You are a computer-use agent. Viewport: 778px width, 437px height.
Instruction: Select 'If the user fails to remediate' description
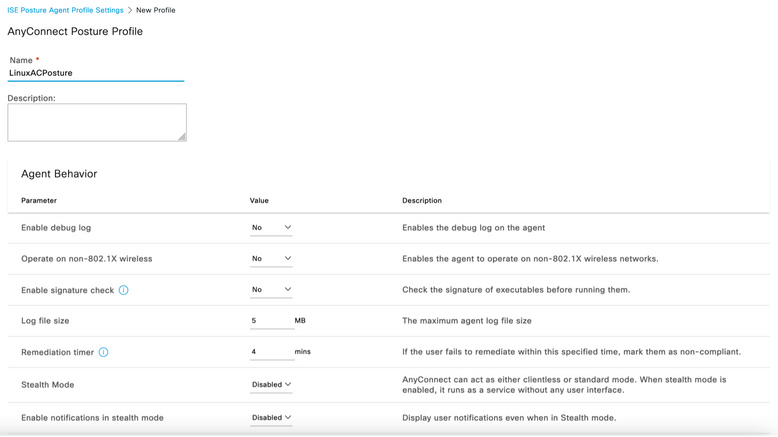pyautogui.click(x=572, y=352)
